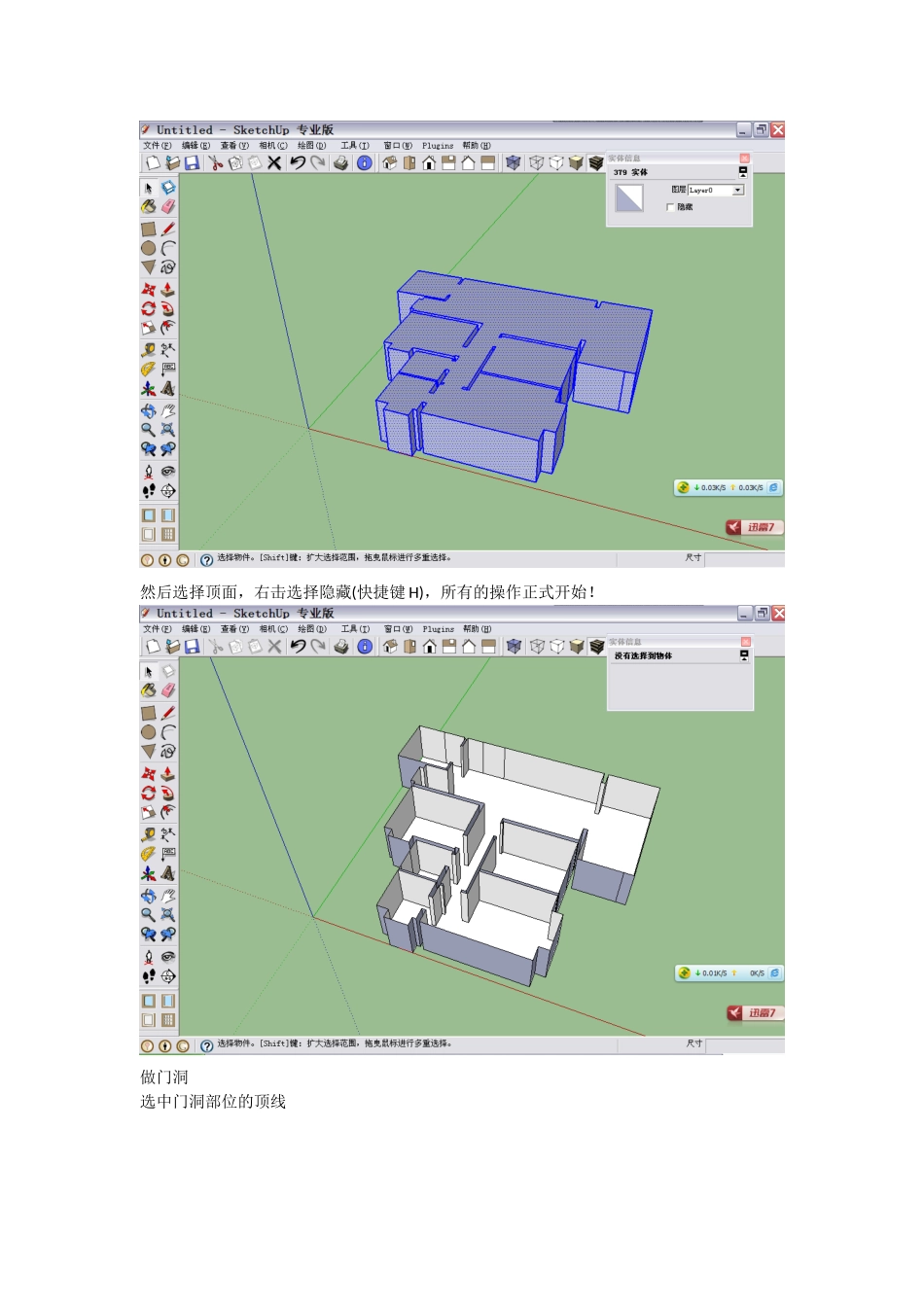The image size is (924, 1307).
Task: Select the Scale tool in white-model window
Action: 149,812
